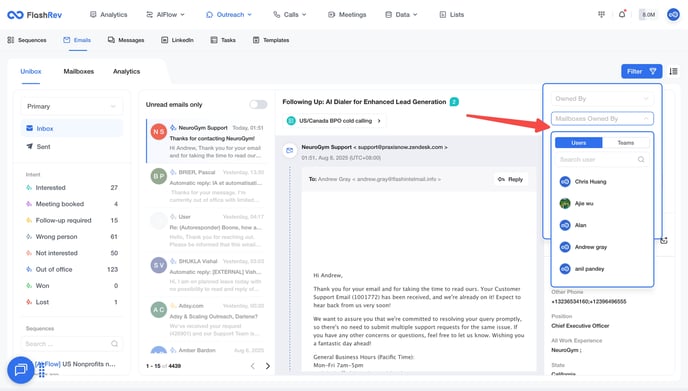Open the dial pad grid icon

pos(601,14)
